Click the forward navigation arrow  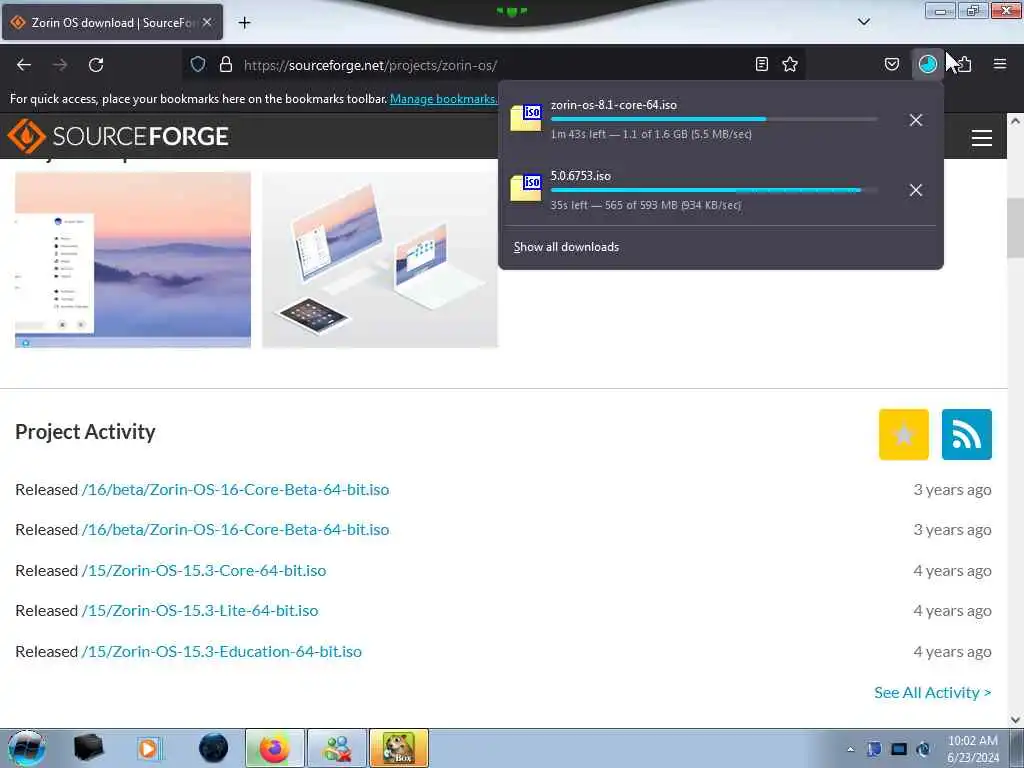(x=60, y=65)
